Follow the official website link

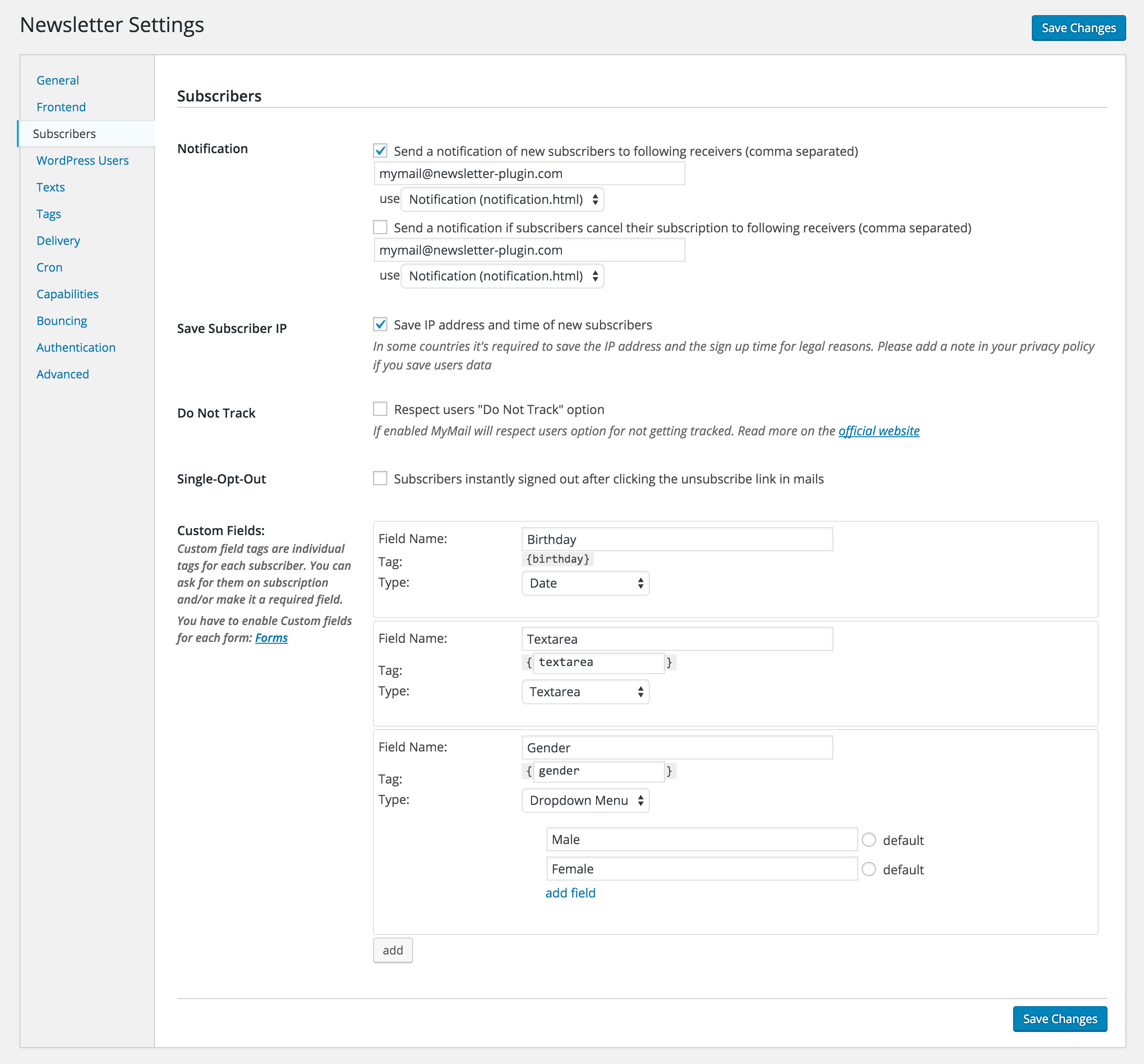tap(878, 431)
